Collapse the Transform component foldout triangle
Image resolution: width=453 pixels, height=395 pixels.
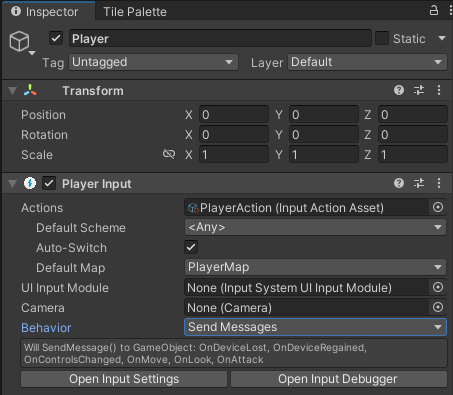coord(13,91)
